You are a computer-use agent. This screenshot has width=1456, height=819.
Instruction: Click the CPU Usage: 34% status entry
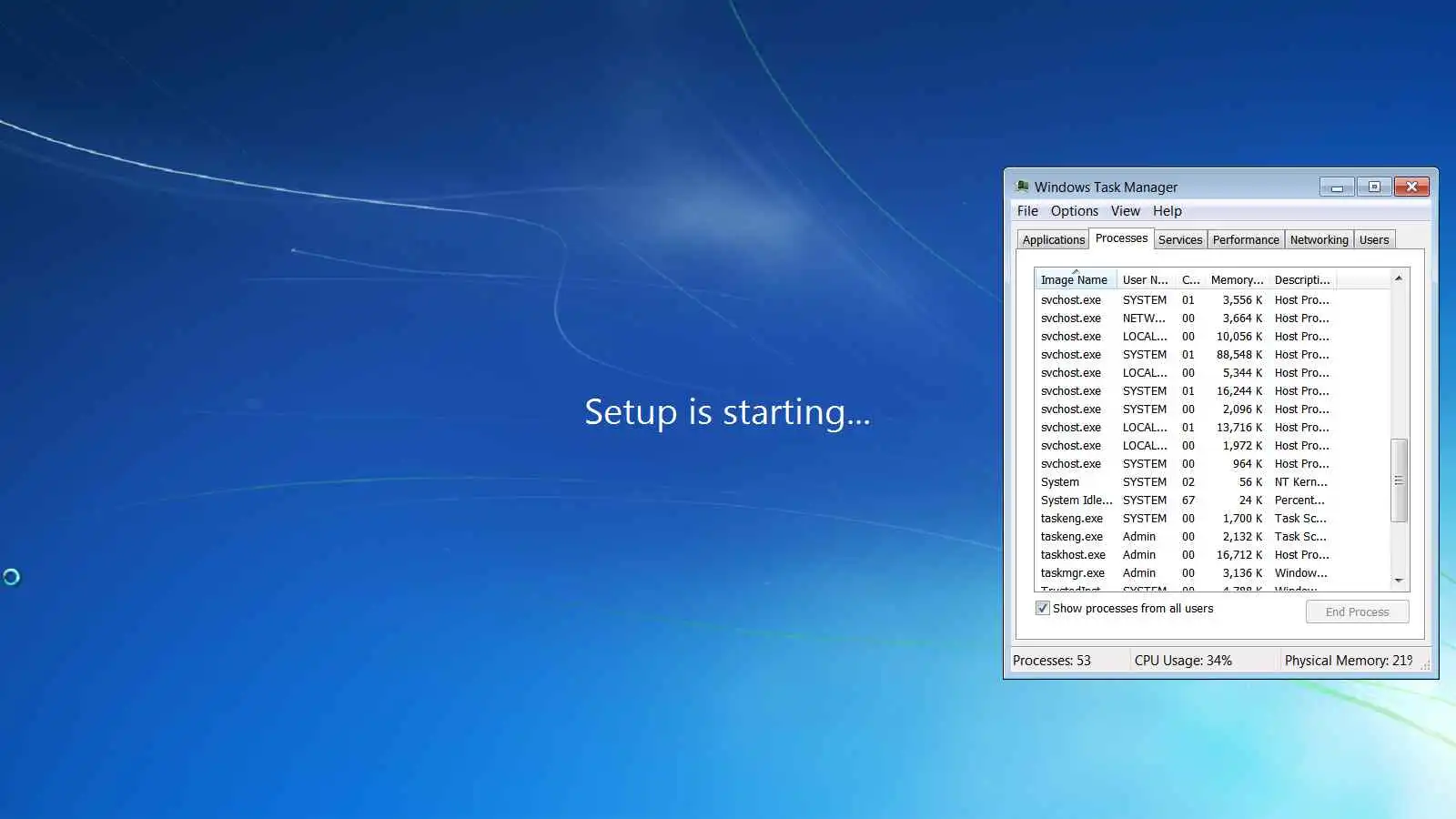pos(1183,661)
